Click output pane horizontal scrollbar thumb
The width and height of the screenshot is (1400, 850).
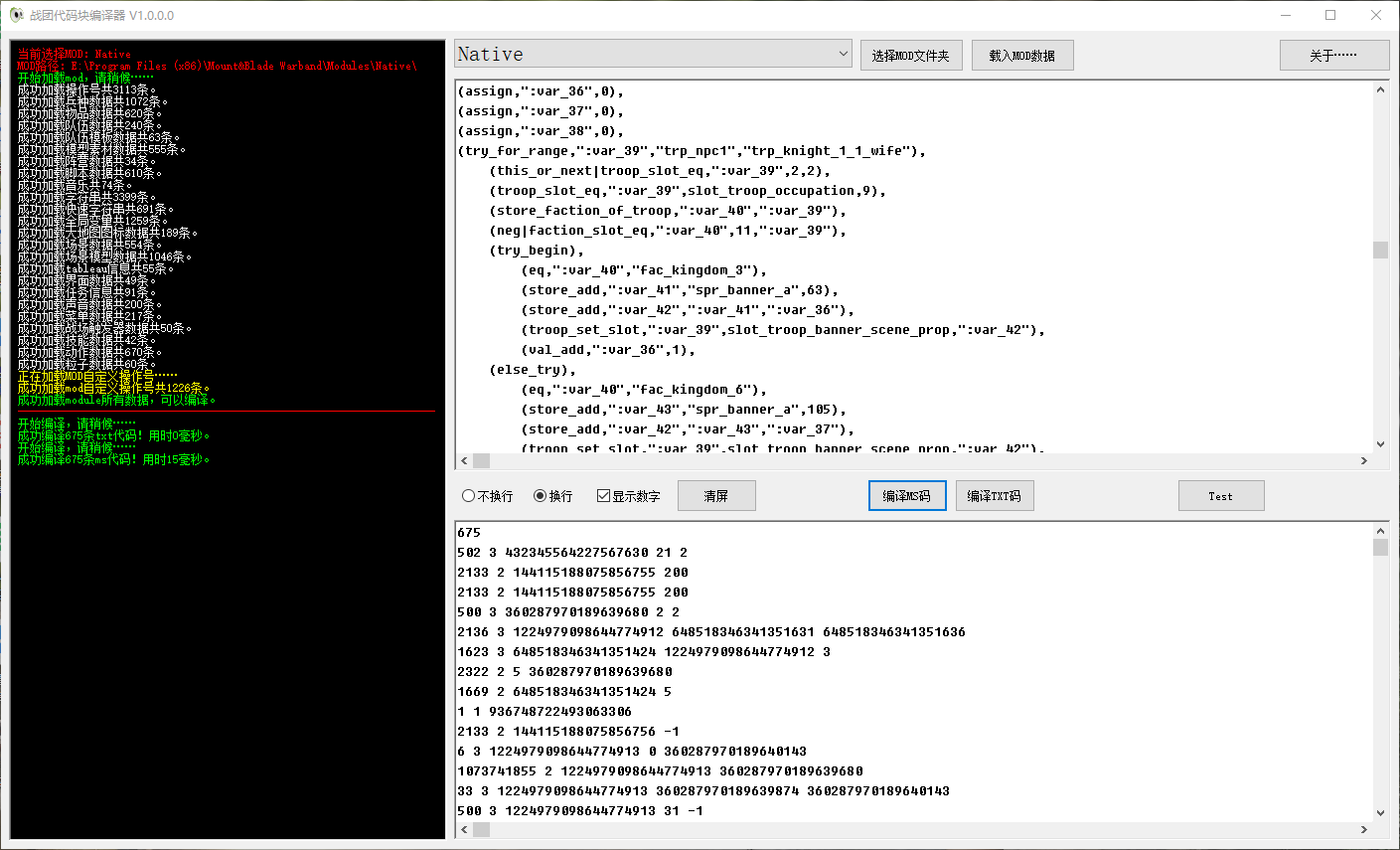pos(482,829)
